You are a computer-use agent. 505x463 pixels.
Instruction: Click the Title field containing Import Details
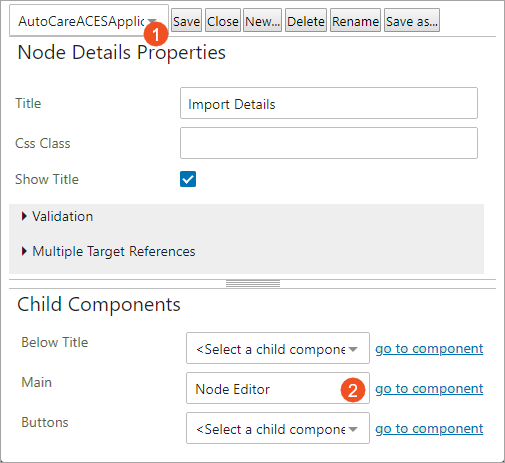click(x=329, y=103)
